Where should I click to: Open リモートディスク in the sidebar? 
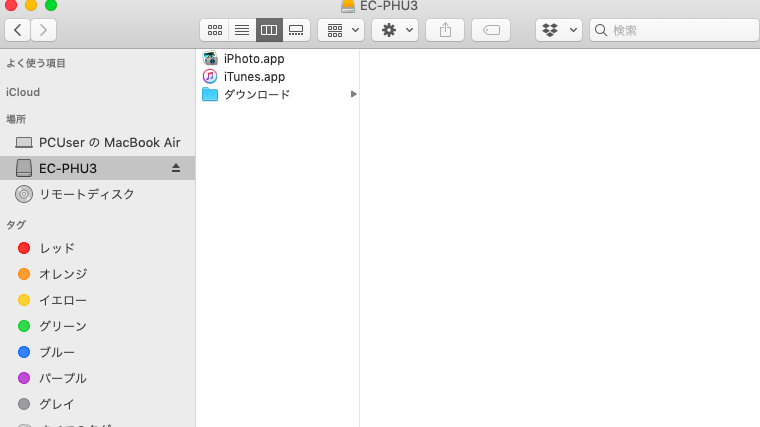pos(97,194)
